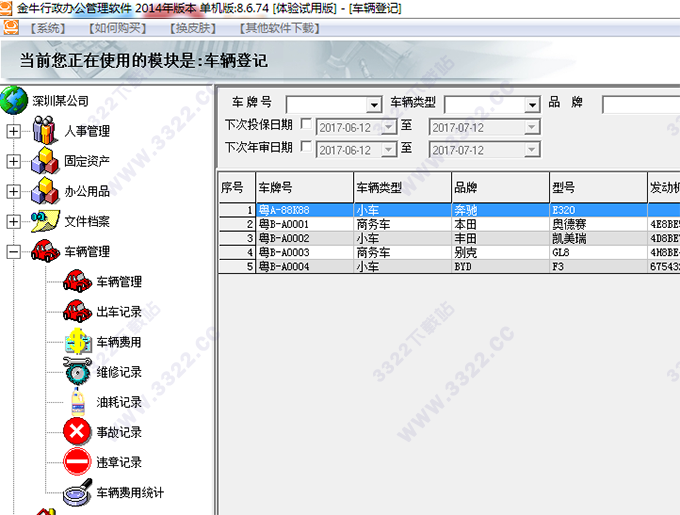This screenshot has width=680, height=515.
Task: Expand the 人事管理 tree node
Action: (13, 131)
